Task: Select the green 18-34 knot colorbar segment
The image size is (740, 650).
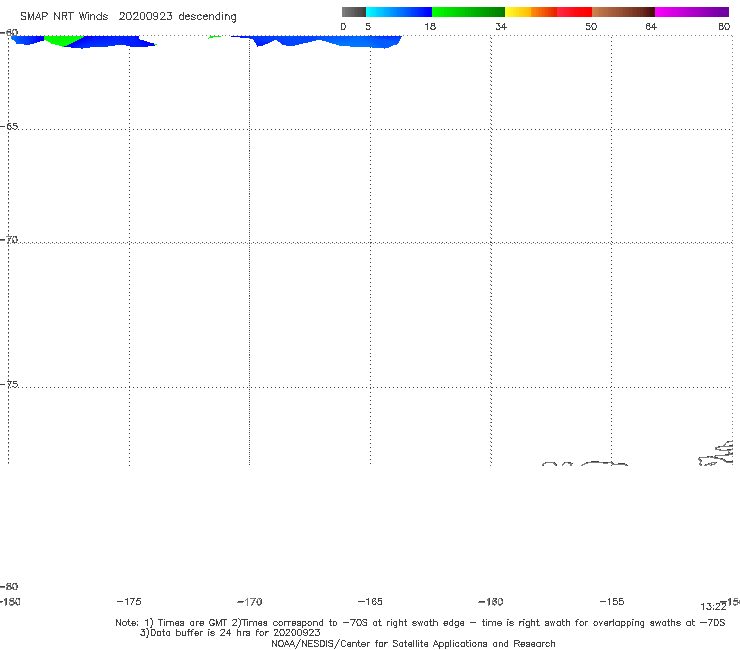Action: [x=468, y=12]
